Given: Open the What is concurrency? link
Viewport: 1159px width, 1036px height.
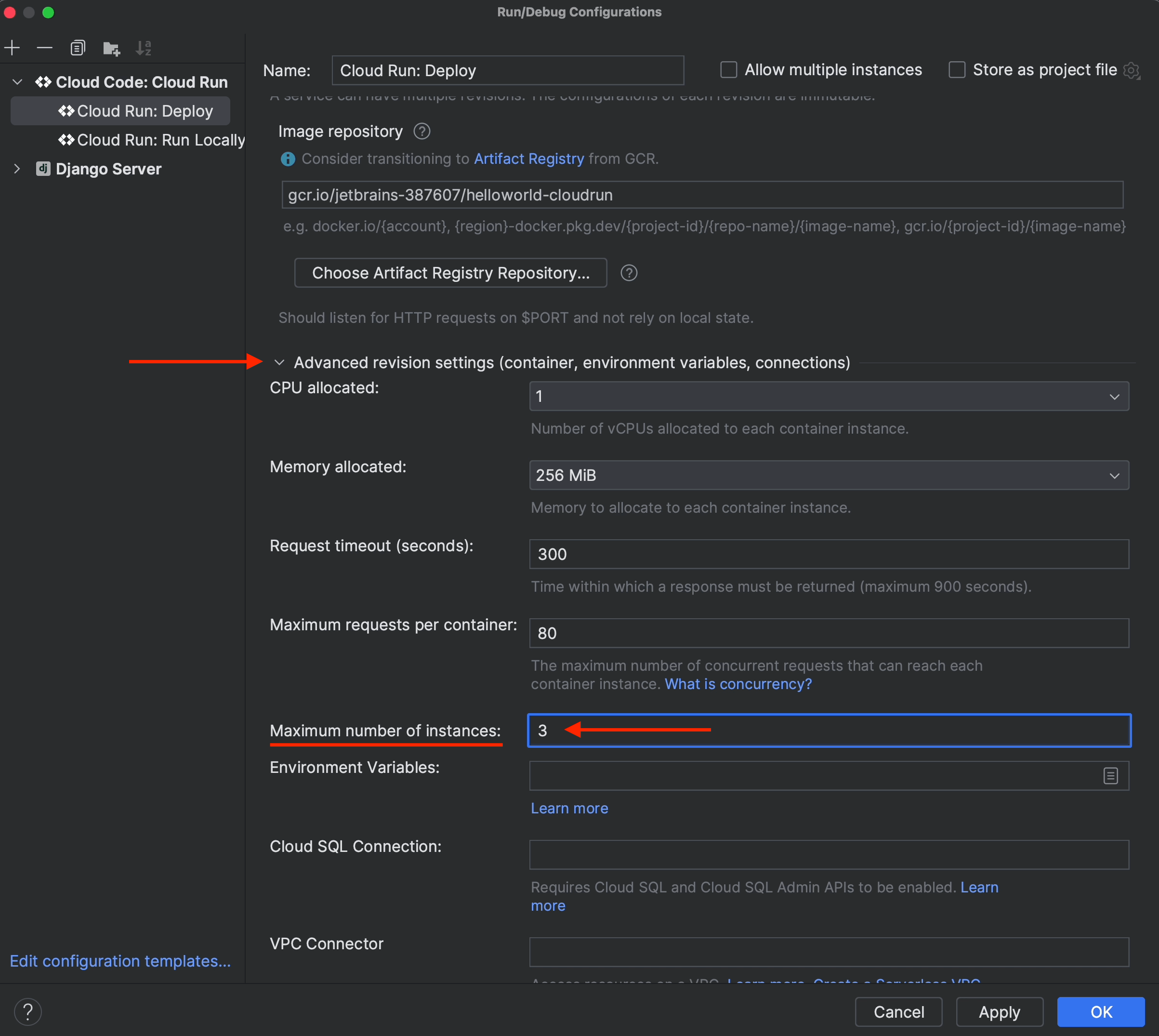Looking at the screenshot, I should (738, 684).
